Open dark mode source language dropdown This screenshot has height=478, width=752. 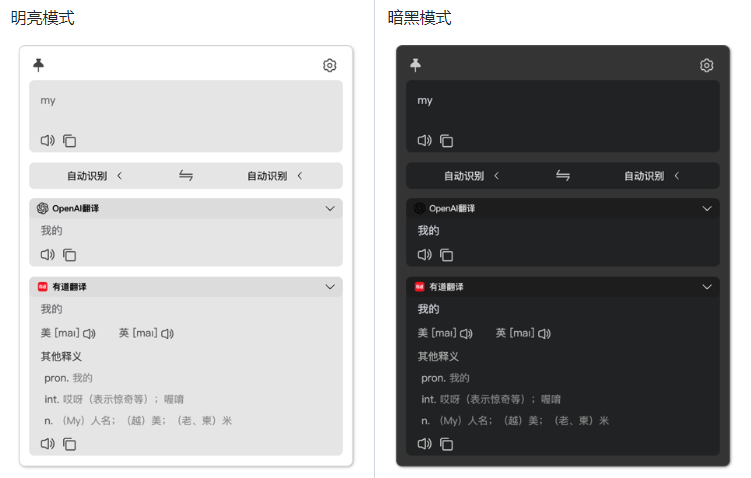coord(471,176)
